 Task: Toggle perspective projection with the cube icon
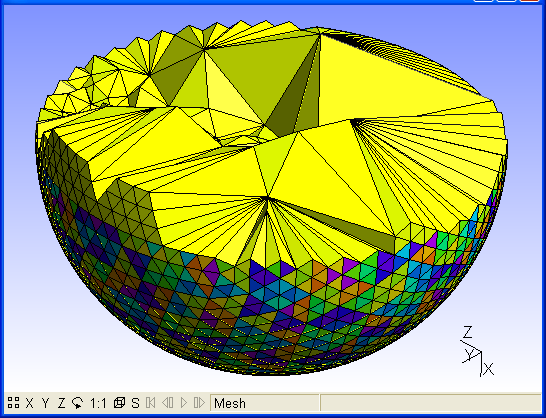coord(119,403)
